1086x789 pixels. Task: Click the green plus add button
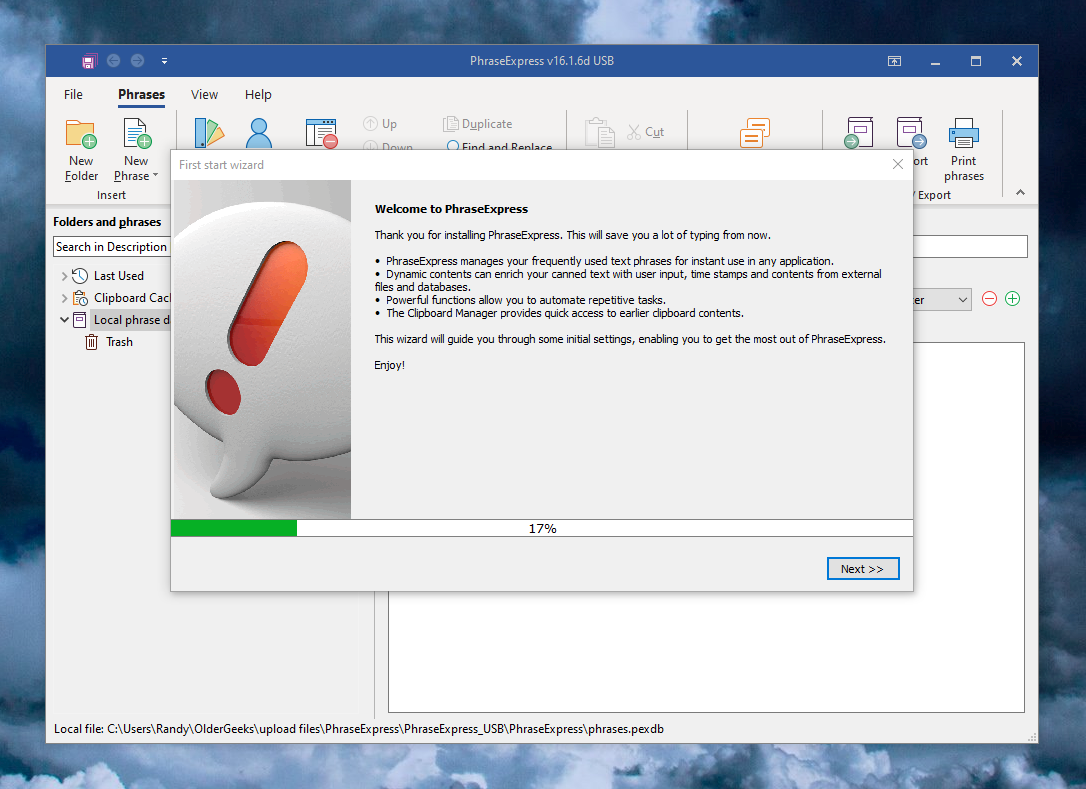[1013, 299]
